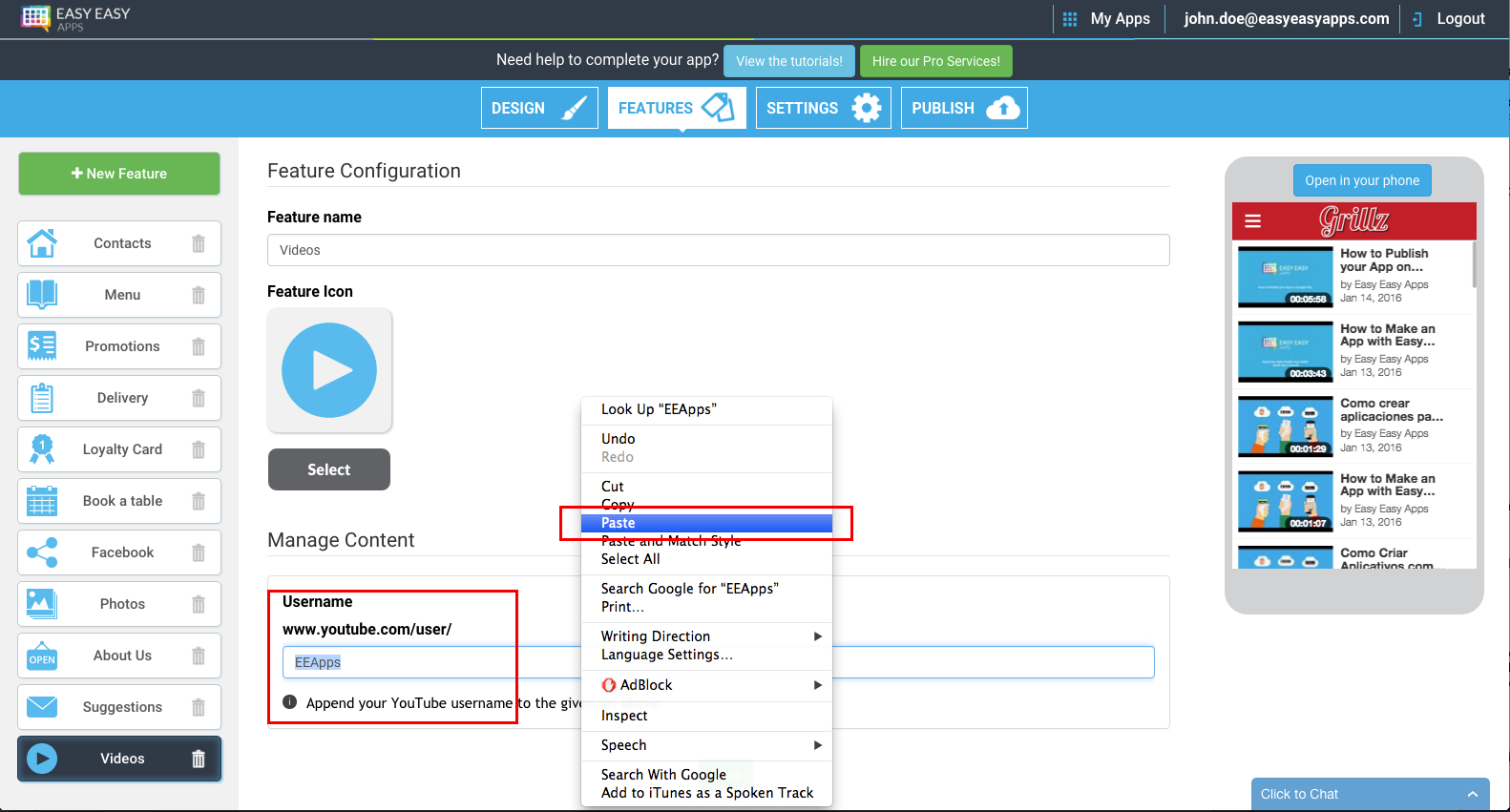Viewport: 1510px width, 812px height.
Task: Choose Select All in context menu
Action: [706, 559]
